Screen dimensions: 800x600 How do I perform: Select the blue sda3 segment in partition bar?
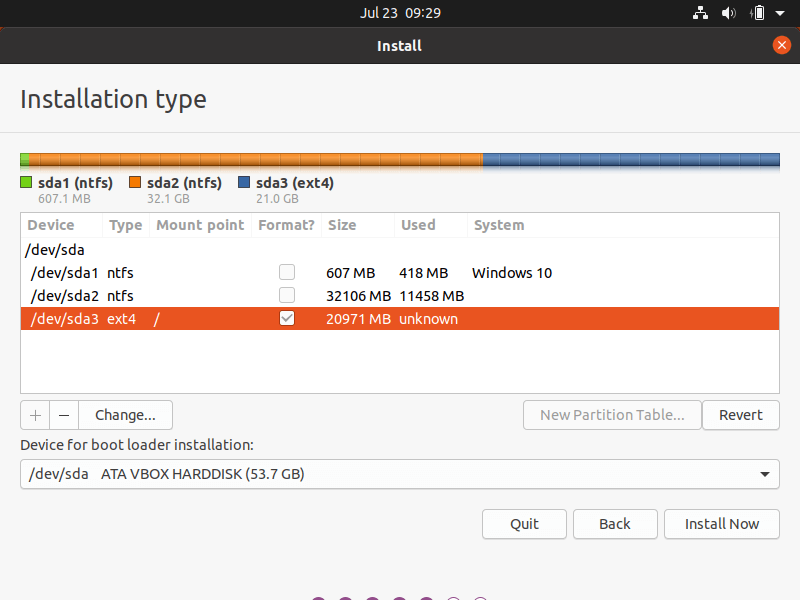click(x=631, y=160)
